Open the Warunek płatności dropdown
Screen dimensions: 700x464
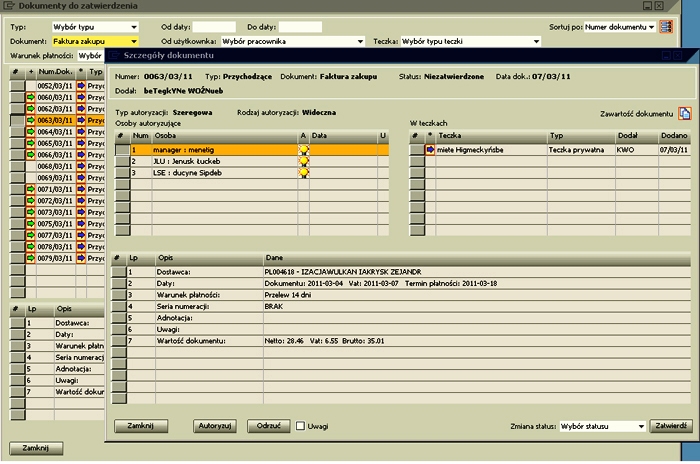91,55
